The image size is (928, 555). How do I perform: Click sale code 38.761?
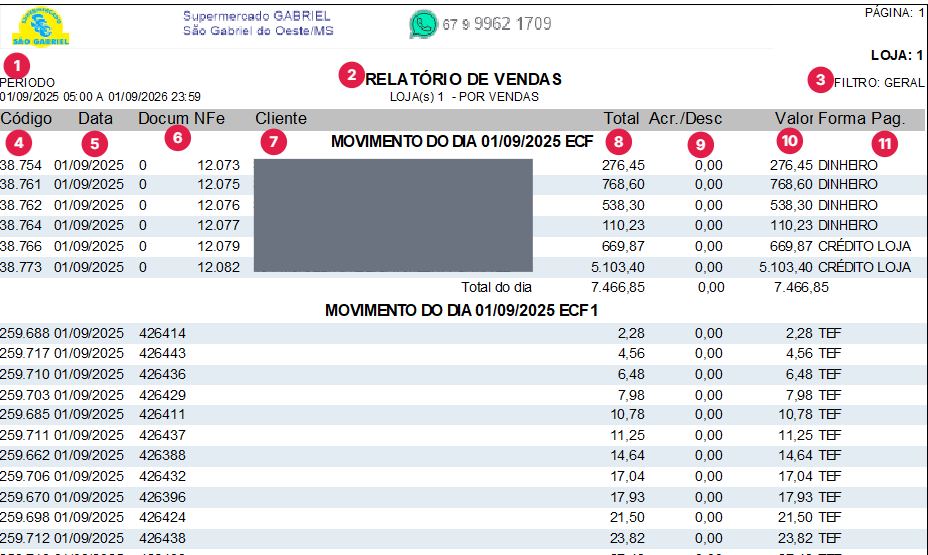pos(21,185)
